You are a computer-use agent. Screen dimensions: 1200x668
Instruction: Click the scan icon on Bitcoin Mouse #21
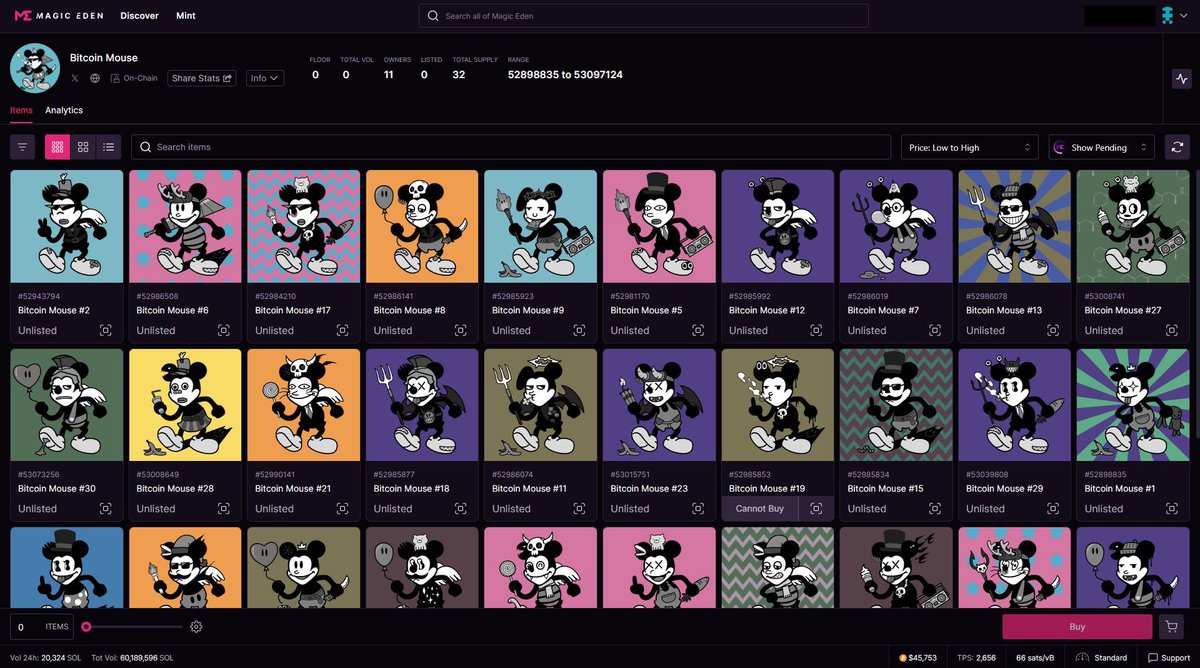(342, 508)
